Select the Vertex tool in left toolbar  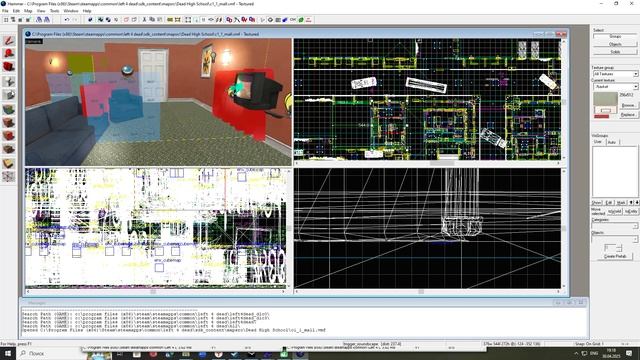pyautogui.click(x=9, y=177)
